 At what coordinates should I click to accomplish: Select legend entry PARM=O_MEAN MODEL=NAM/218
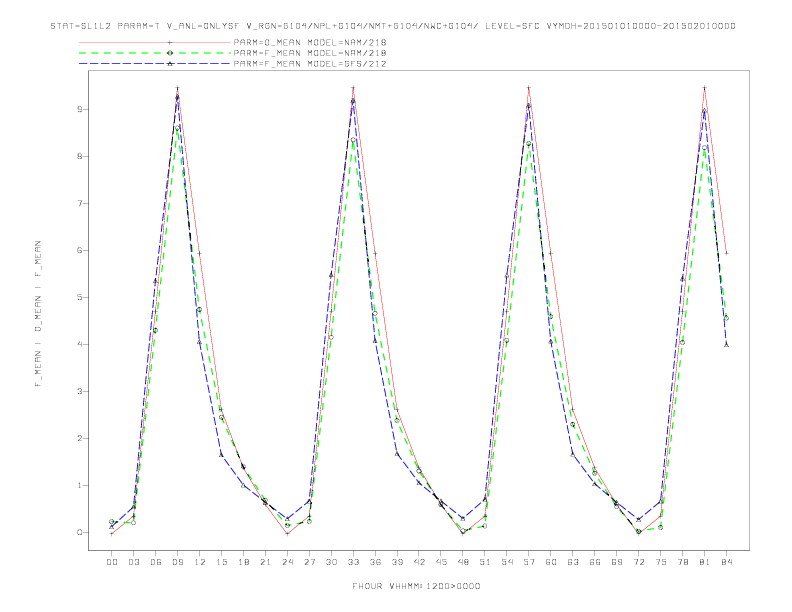pos(310,42)
